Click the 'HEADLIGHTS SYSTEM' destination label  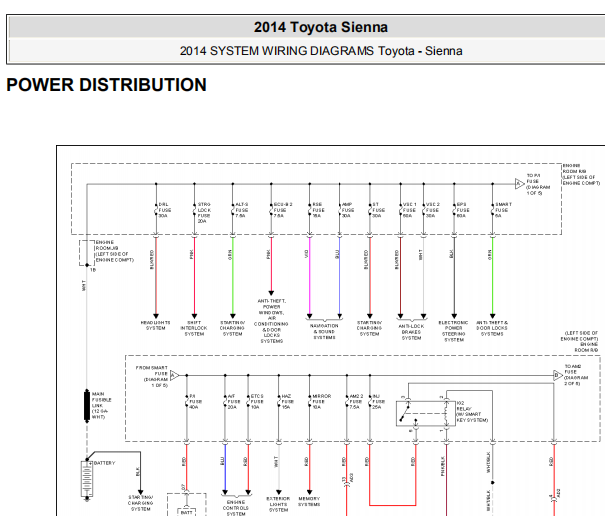coord(155,325)
